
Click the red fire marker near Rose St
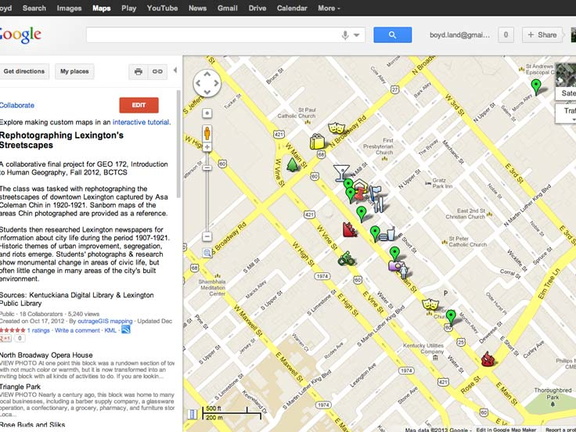coord(488,359)
